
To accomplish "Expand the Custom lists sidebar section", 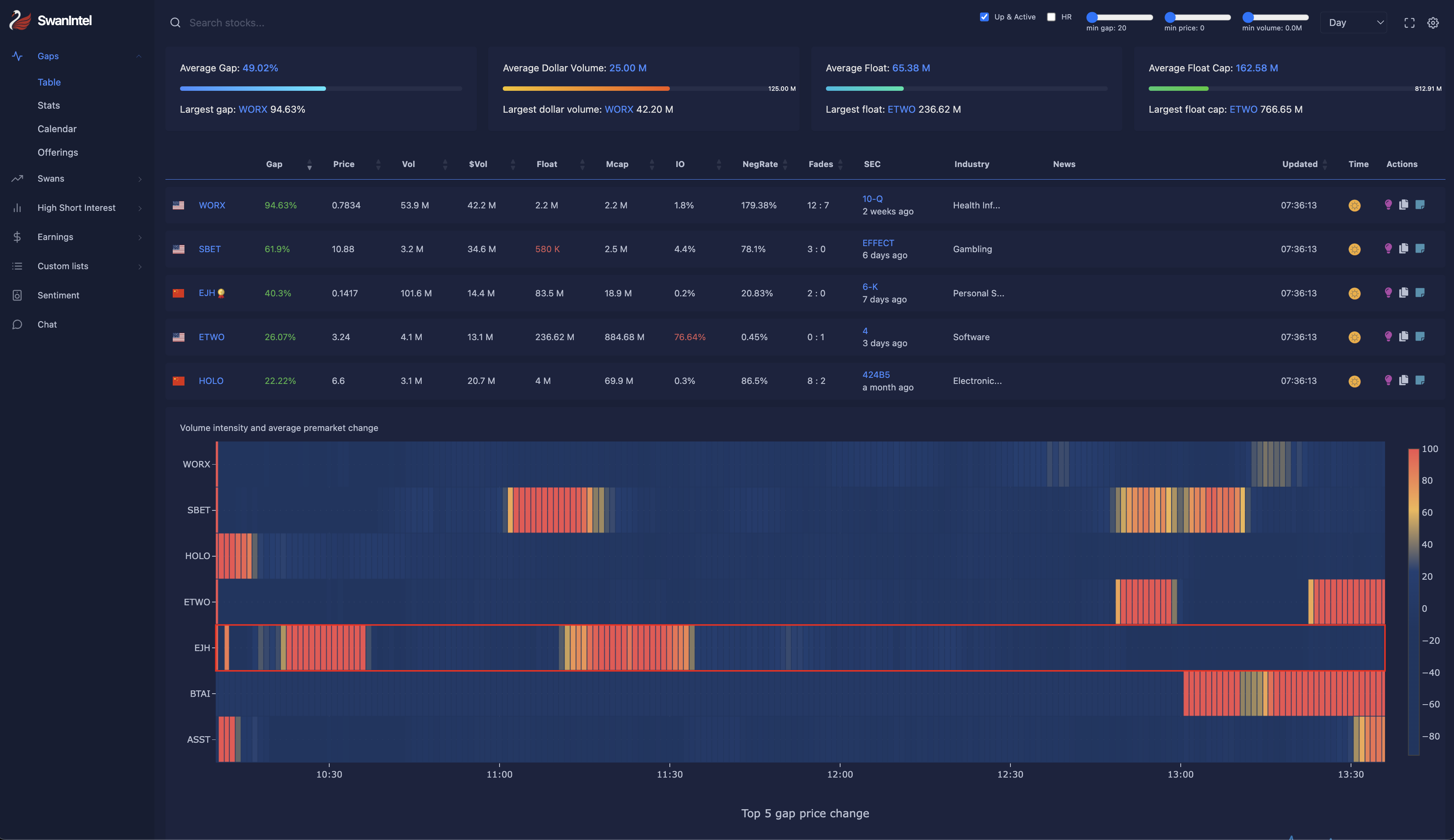I will 139,266.
